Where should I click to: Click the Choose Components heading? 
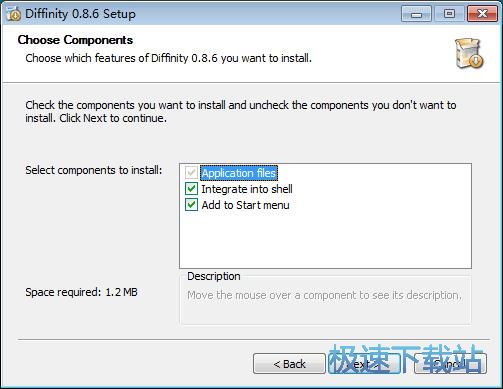tap(75, 40)
